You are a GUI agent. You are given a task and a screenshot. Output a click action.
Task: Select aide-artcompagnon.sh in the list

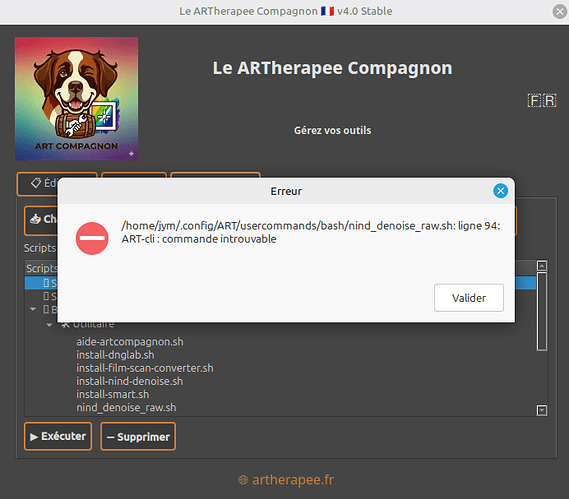pyautogui.click(x=130, y=342)
